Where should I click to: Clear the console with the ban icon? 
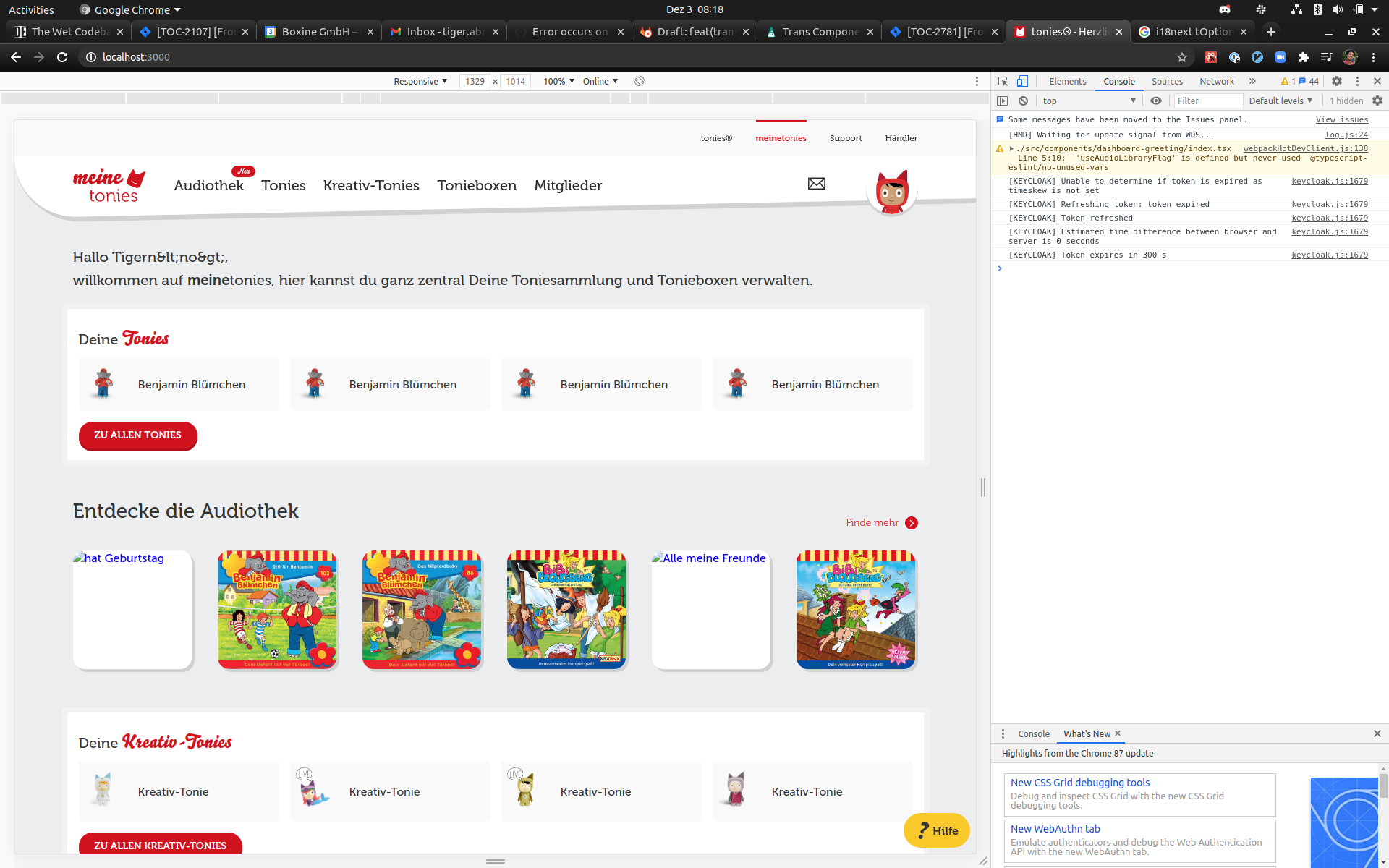click(1023, 101)
